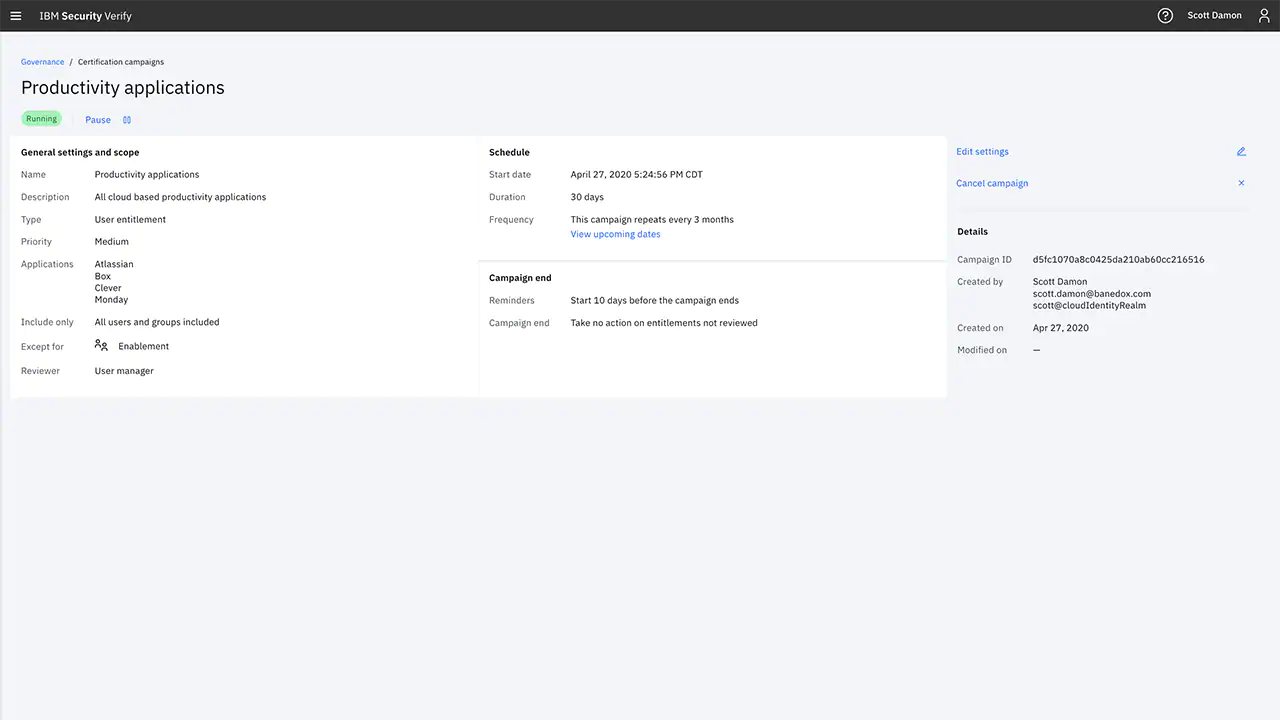The width and height of the screenshot is (1280, 720).
Task: Click the pencil icon for Edit settings
Action: pos(1241,152)
